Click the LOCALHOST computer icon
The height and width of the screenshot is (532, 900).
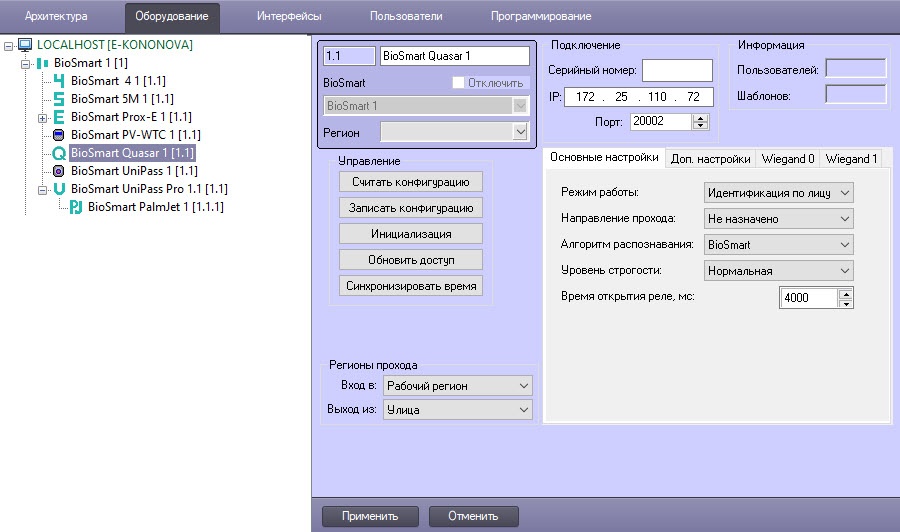(25, 45)
